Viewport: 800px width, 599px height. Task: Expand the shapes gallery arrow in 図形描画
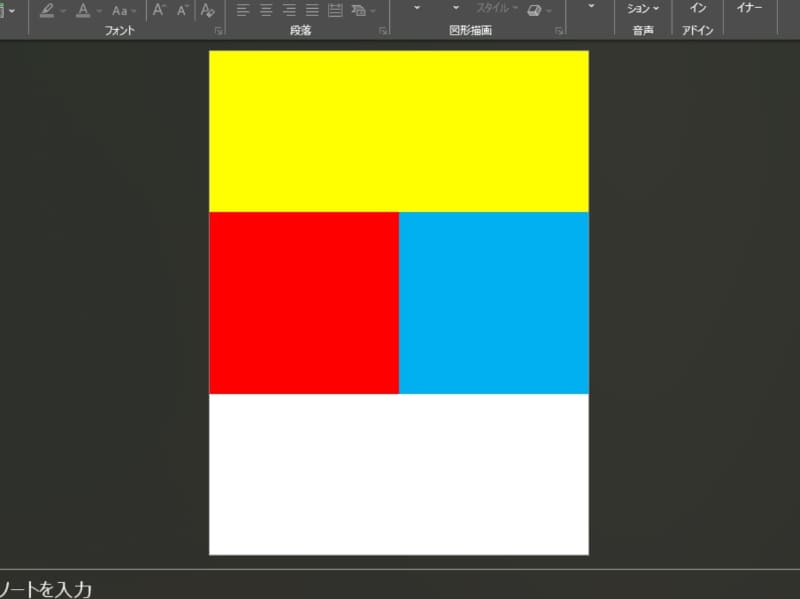[417, 8]
